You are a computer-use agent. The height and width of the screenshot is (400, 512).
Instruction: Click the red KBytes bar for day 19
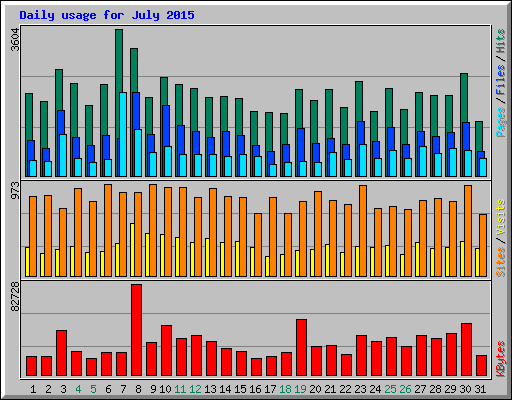301,348
